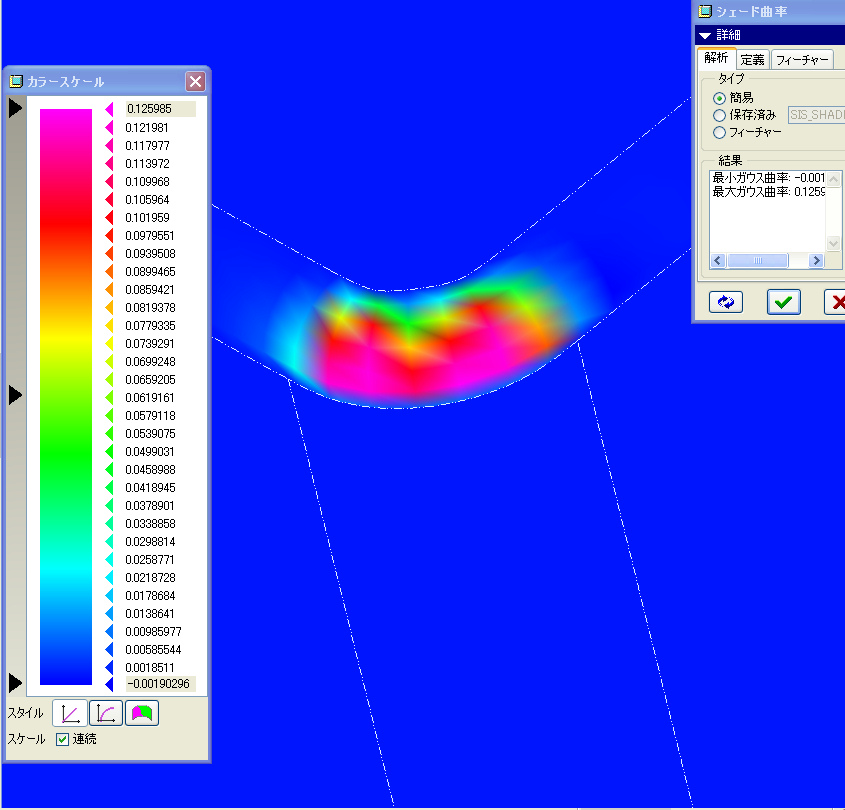Select the 簡易 radio button

pos(719,98)
